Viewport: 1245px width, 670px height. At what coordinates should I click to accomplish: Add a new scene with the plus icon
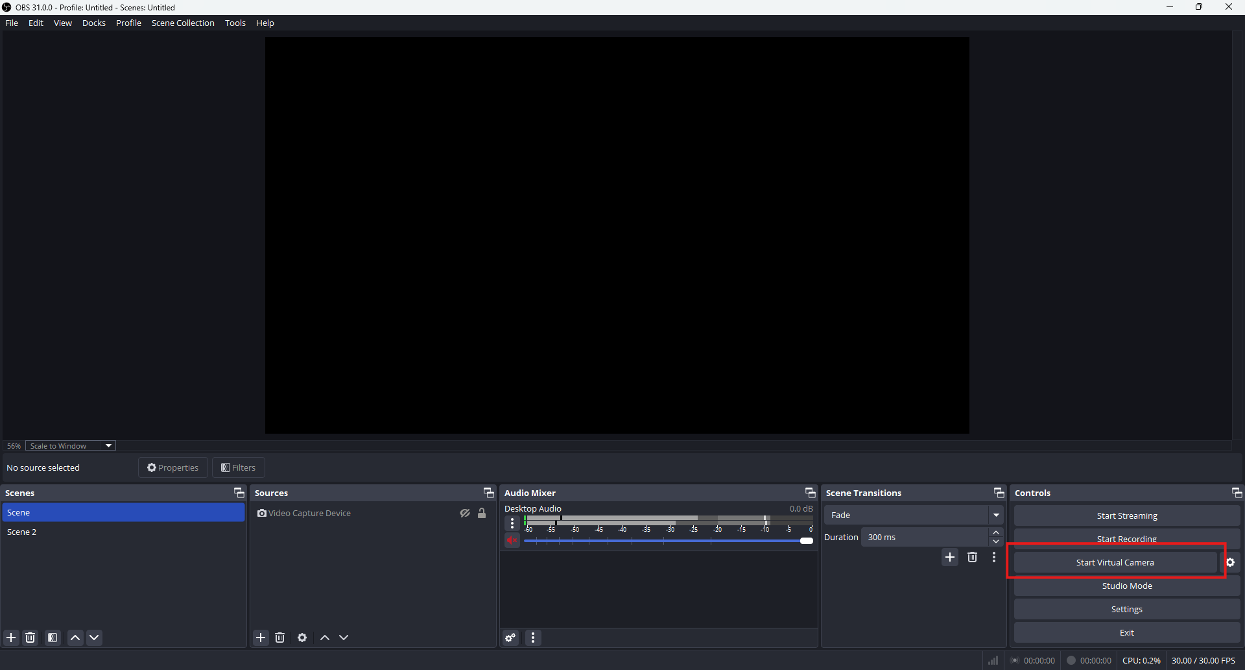[x=10, y=637]
